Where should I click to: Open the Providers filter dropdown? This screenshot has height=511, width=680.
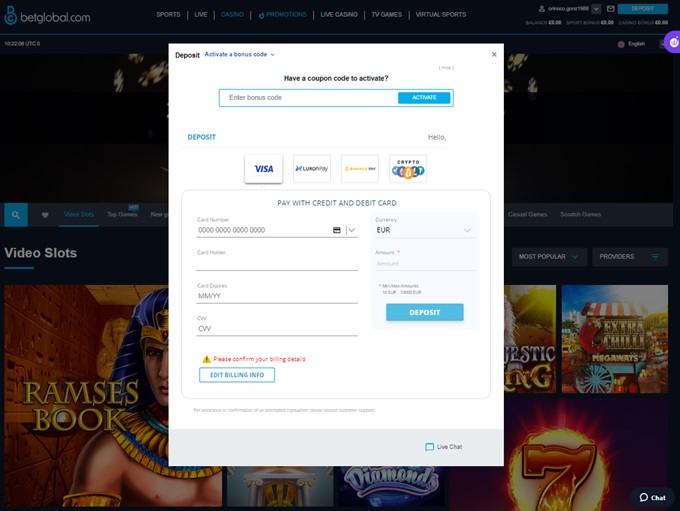[x=630, y=257]
